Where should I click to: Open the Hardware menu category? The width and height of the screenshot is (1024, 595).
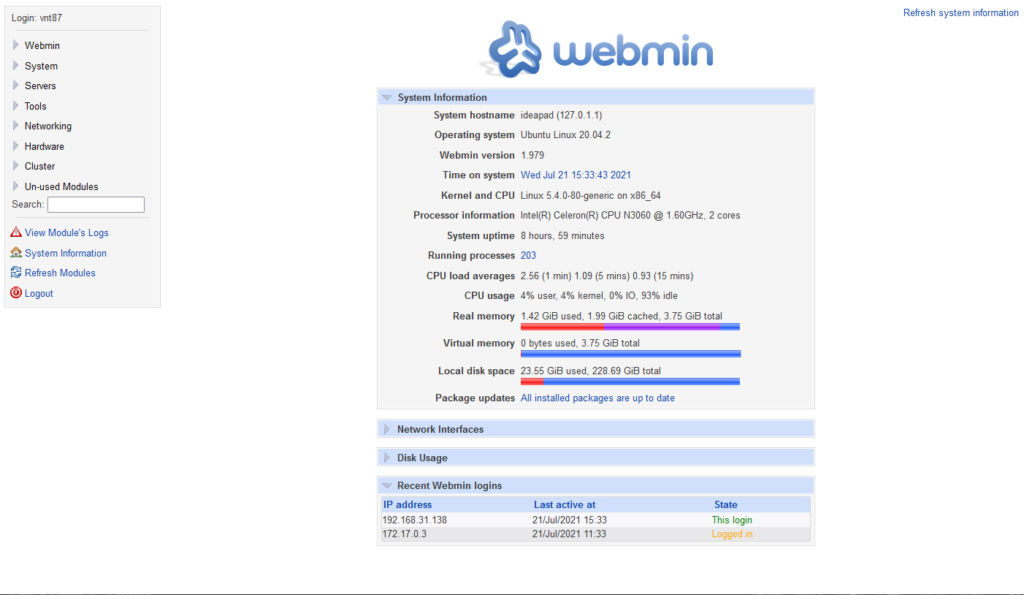pos(44,146)
